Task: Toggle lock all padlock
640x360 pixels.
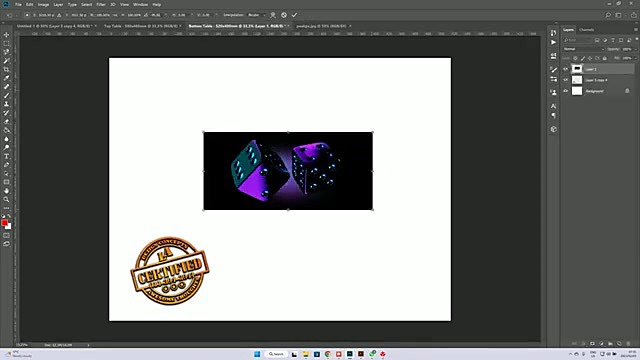Action: coord(604,58)
